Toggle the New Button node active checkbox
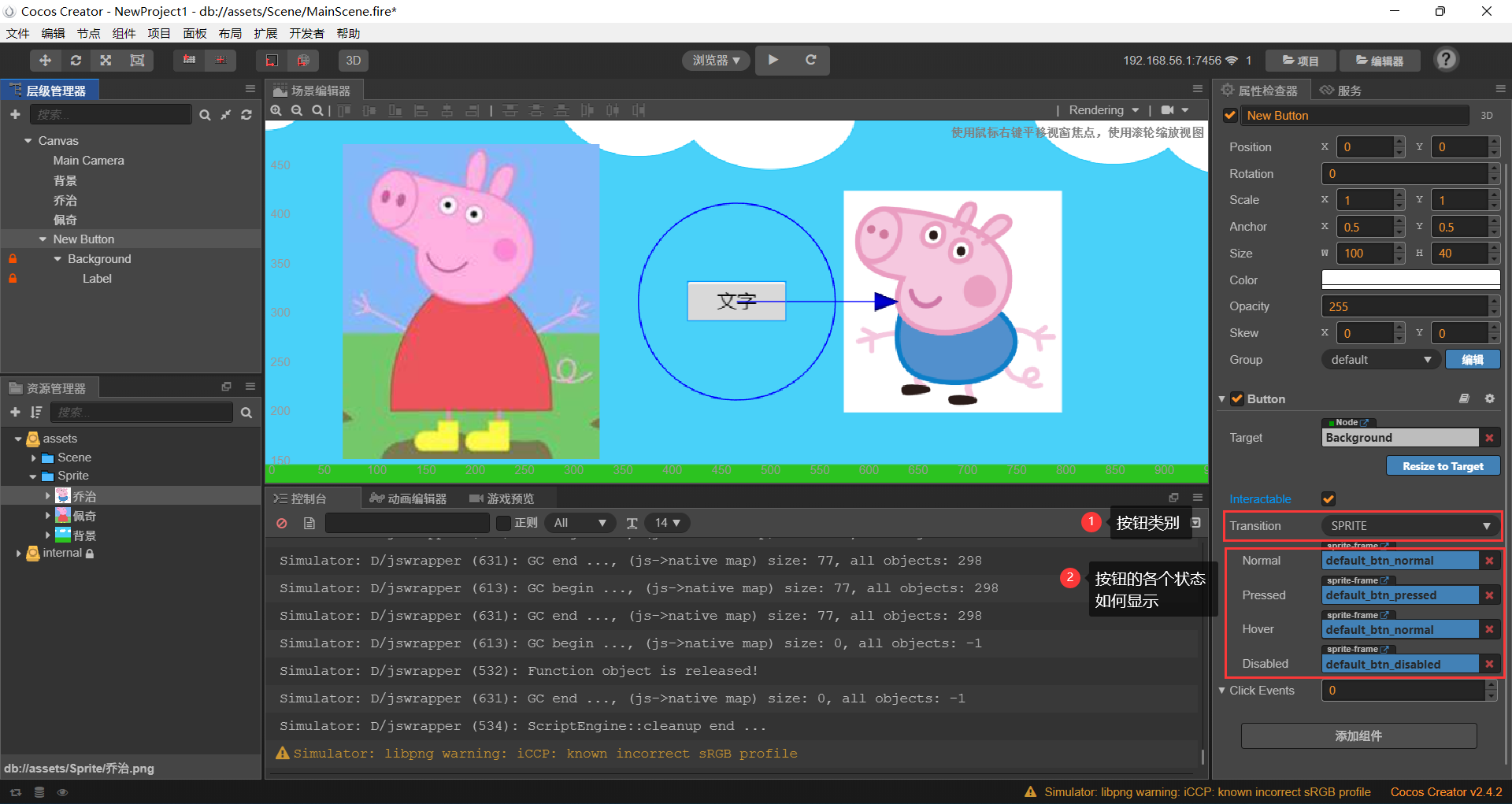1512x804 pixels. tap(1230, 116)
